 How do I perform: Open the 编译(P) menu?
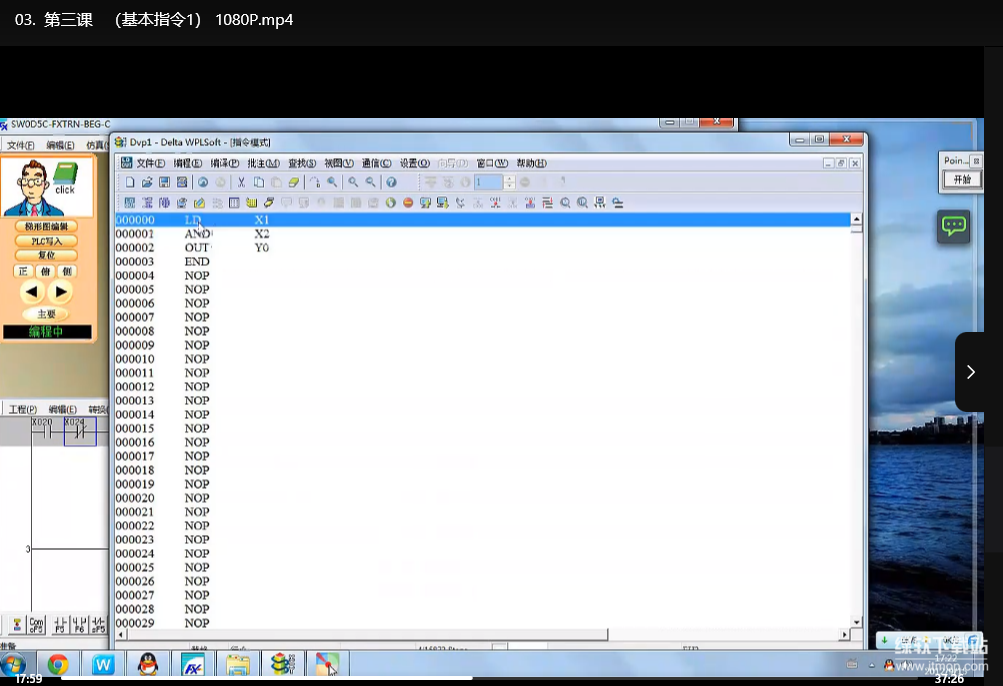point(225,163)
